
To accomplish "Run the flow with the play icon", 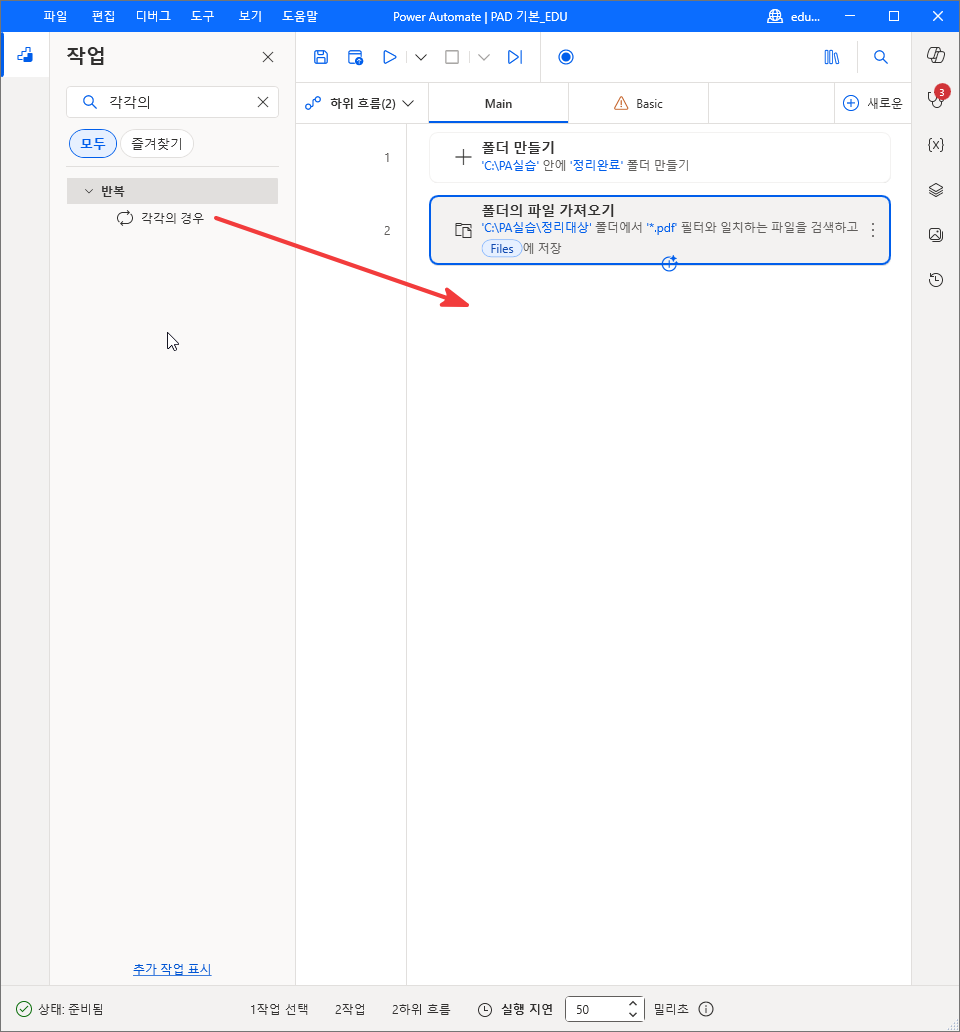I will (x=390, y=57).
